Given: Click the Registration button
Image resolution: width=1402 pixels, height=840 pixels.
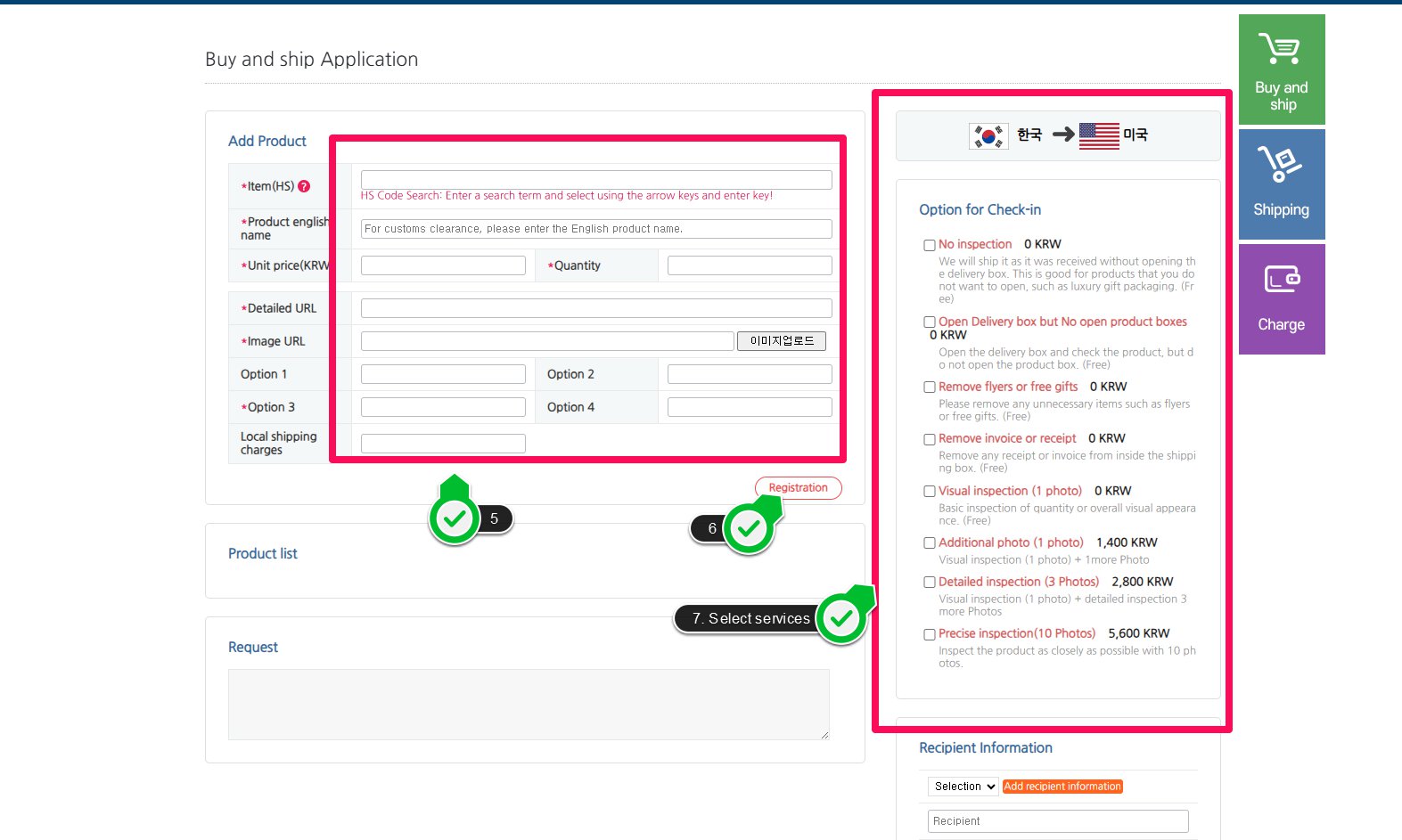Looking at the screenshot, I should pyautogui.click(x=798, y=488).
